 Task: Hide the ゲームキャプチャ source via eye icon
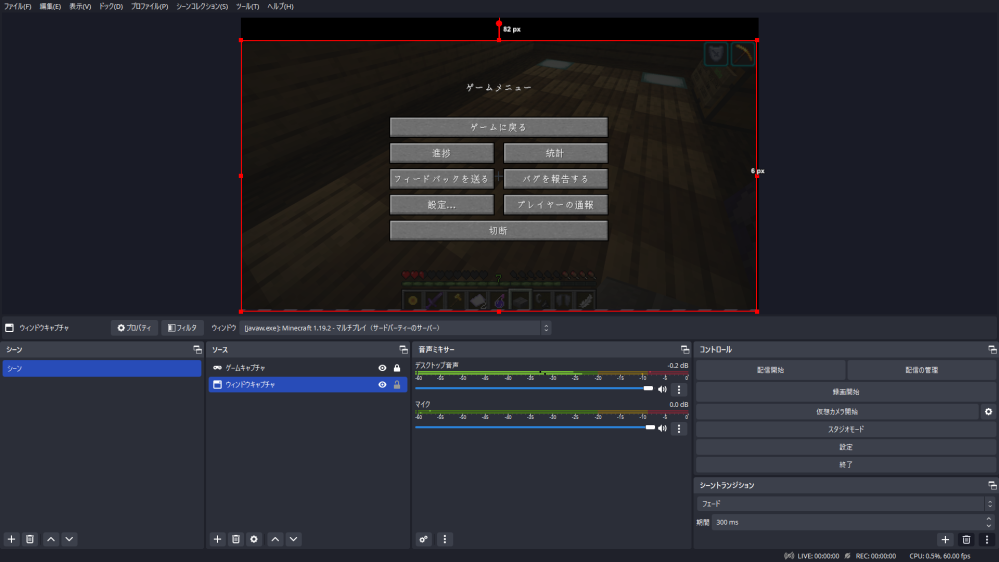pyautogui.click(x=382, y=368)
